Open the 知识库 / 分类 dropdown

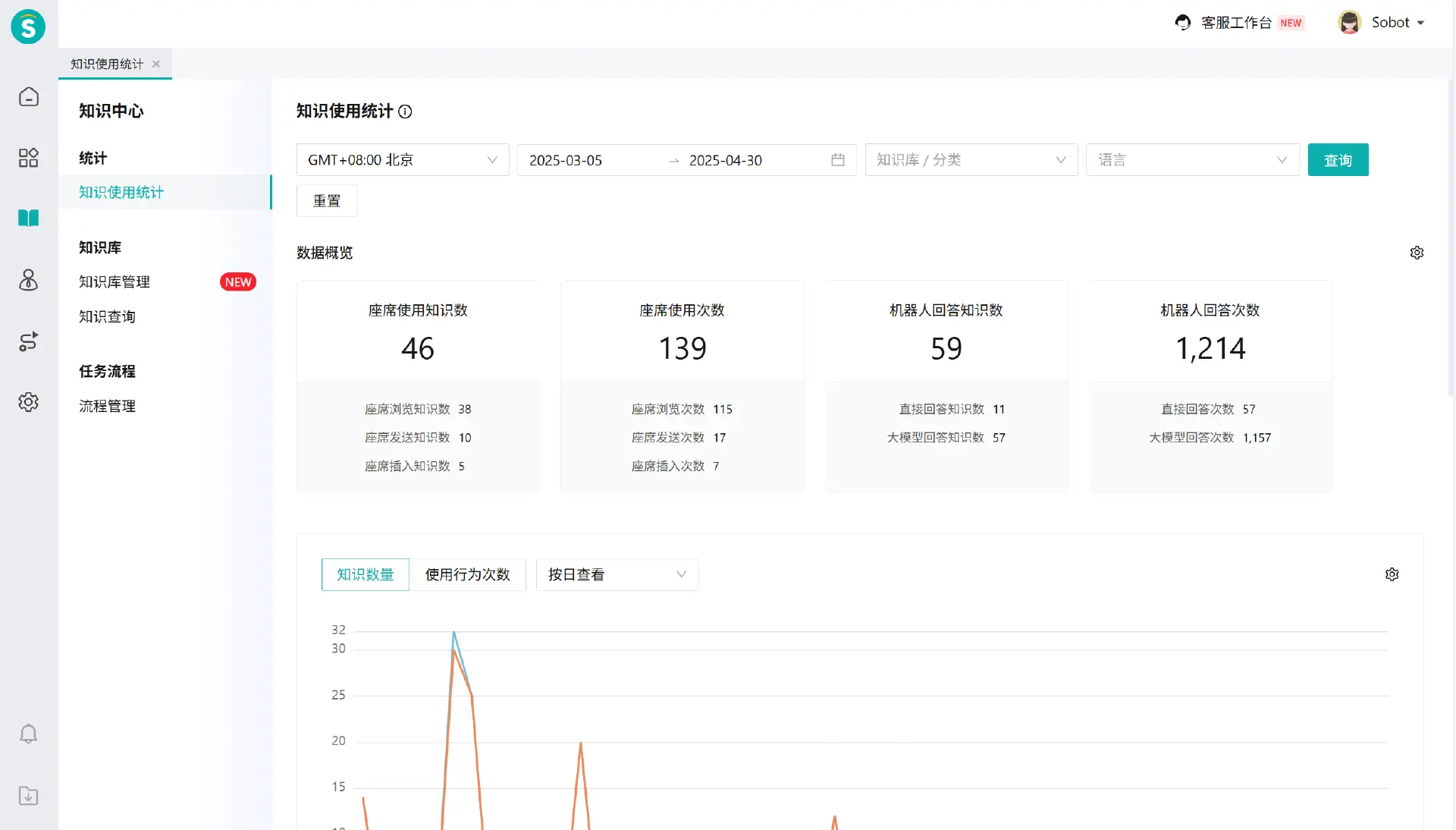(971, 160)
